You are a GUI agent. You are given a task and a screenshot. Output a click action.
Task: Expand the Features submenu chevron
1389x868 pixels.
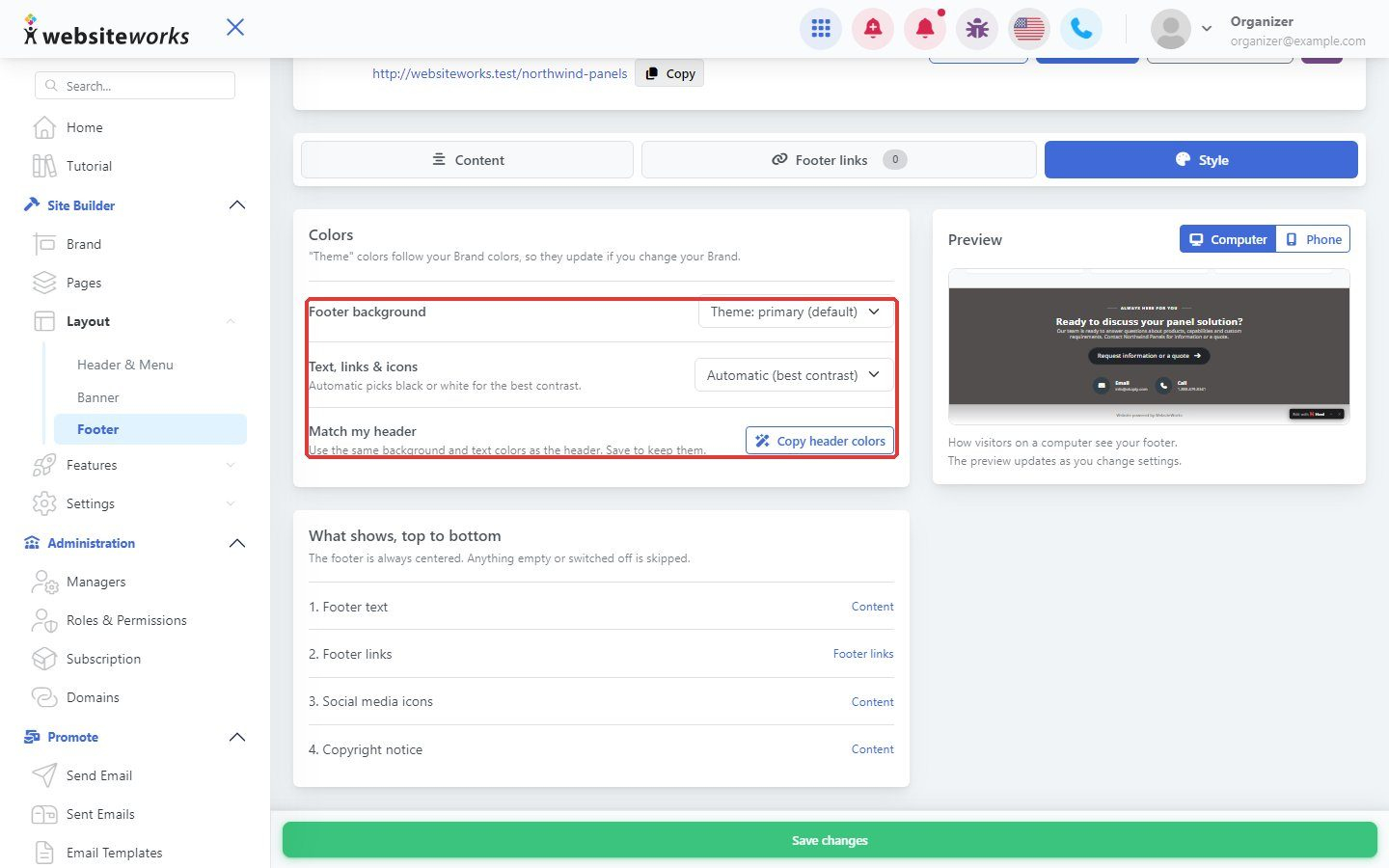pos(231,465)
